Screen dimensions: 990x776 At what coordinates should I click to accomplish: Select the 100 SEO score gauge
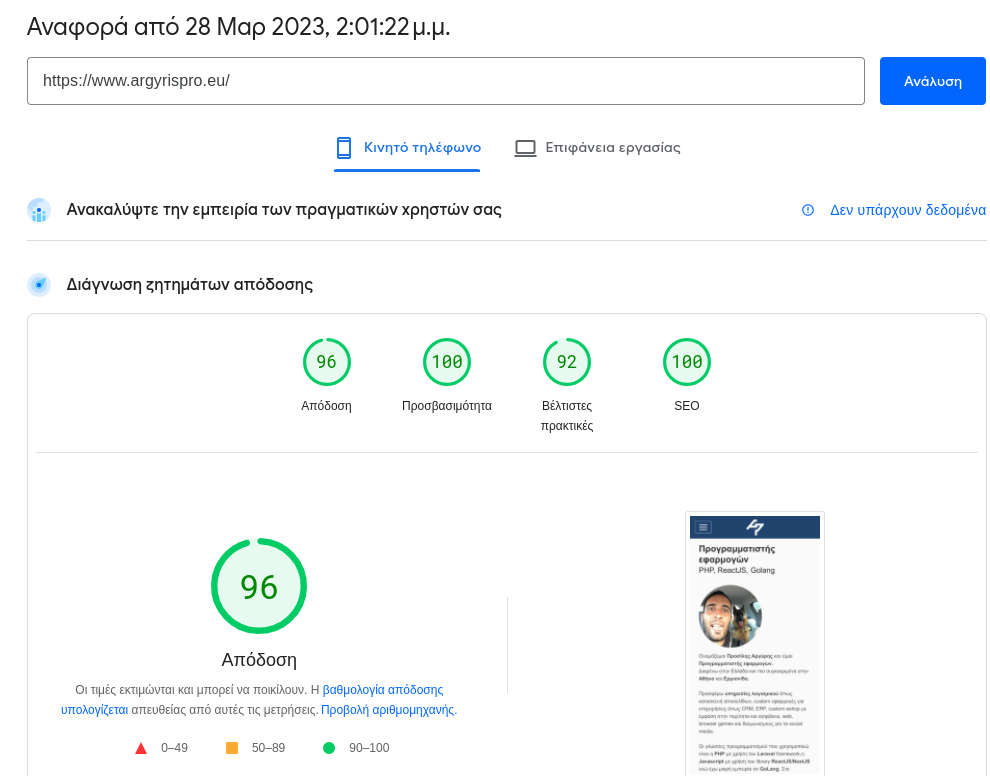tap(686, 362)
